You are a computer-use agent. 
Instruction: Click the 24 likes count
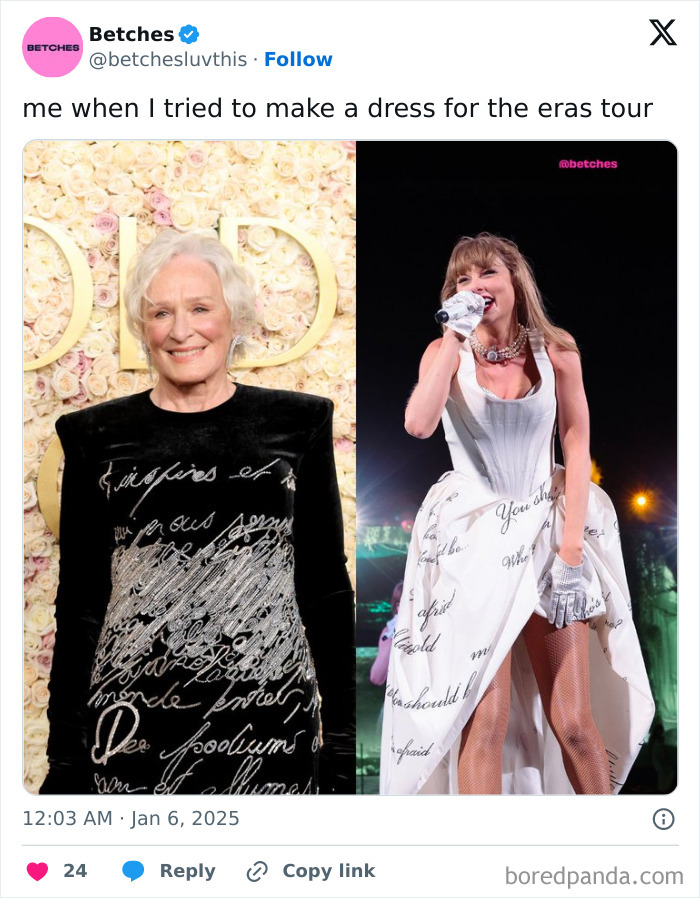(x=75, y=871)
